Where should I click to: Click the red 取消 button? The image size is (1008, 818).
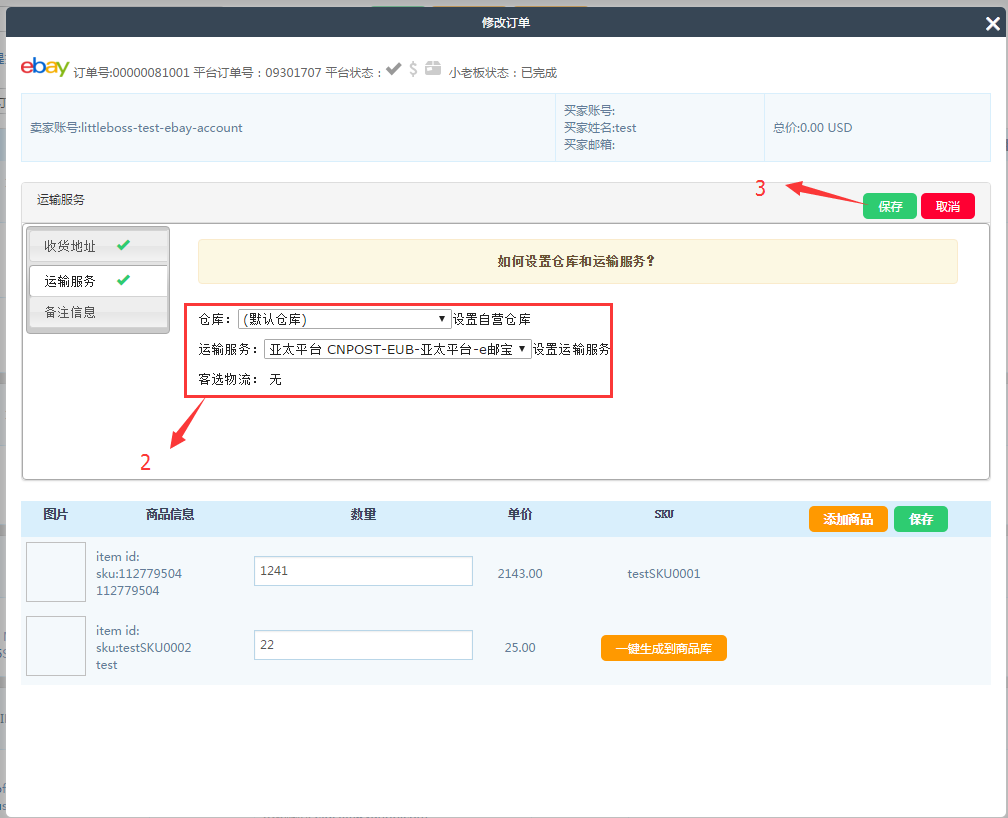[947, 206]
